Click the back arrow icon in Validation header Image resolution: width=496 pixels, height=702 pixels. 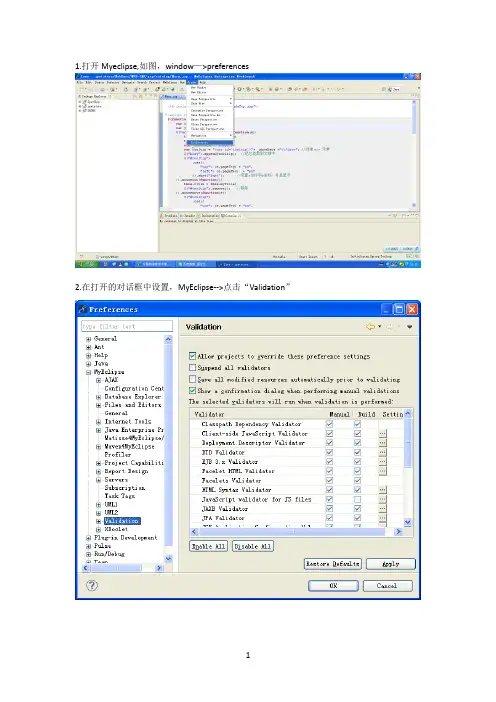click(370, 327)
